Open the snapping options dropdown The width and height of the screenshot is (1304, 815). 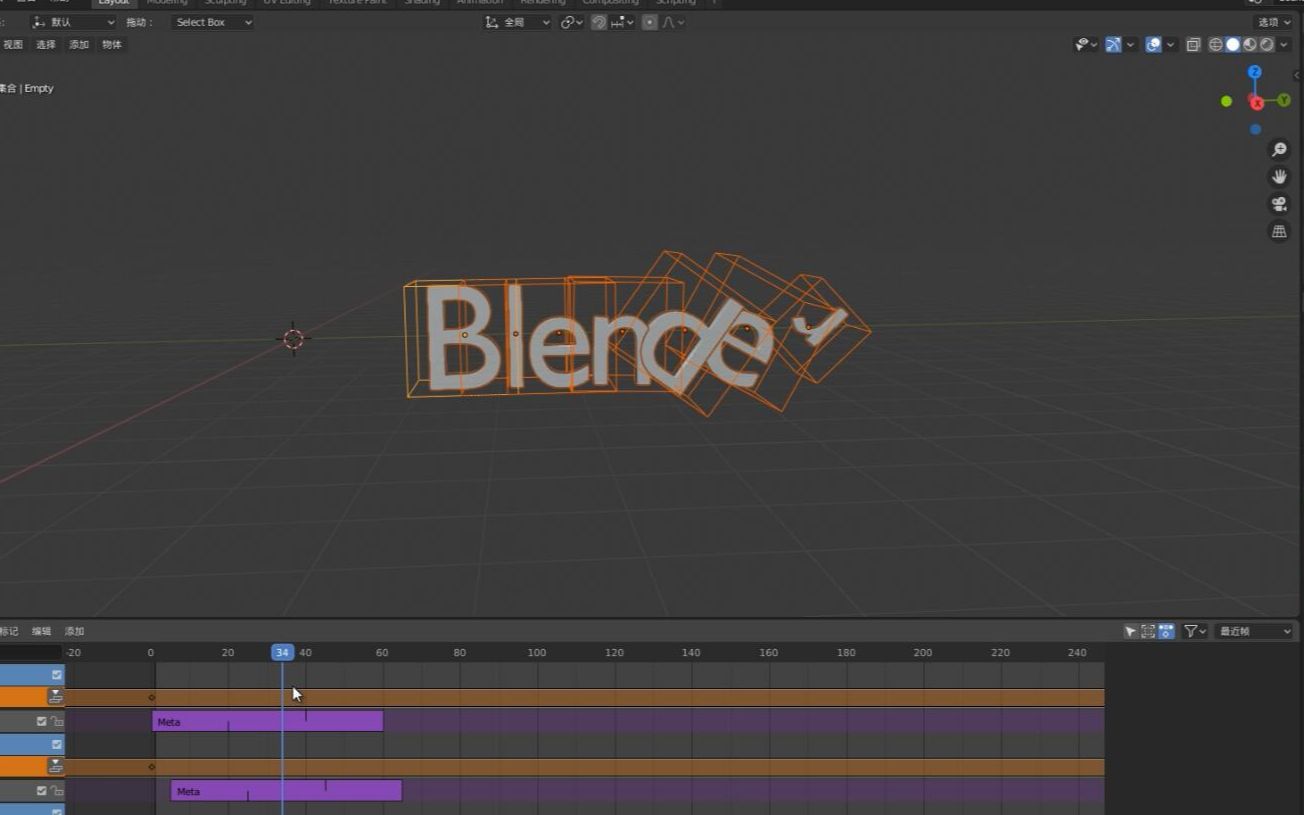click(622, 22)
